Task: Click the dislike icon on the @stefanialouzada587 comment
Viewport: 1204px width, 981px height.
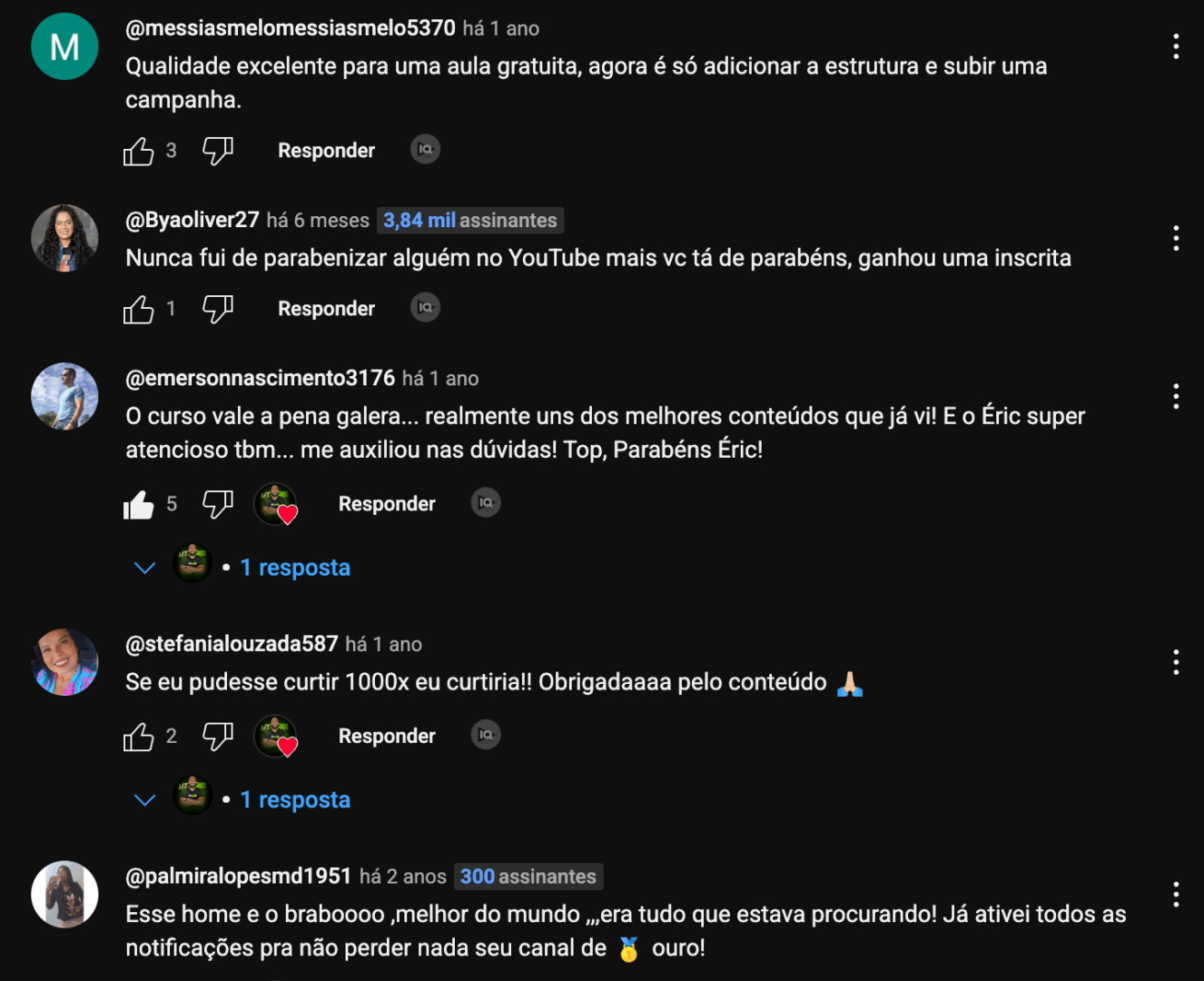Action: [x=218, y=736]
